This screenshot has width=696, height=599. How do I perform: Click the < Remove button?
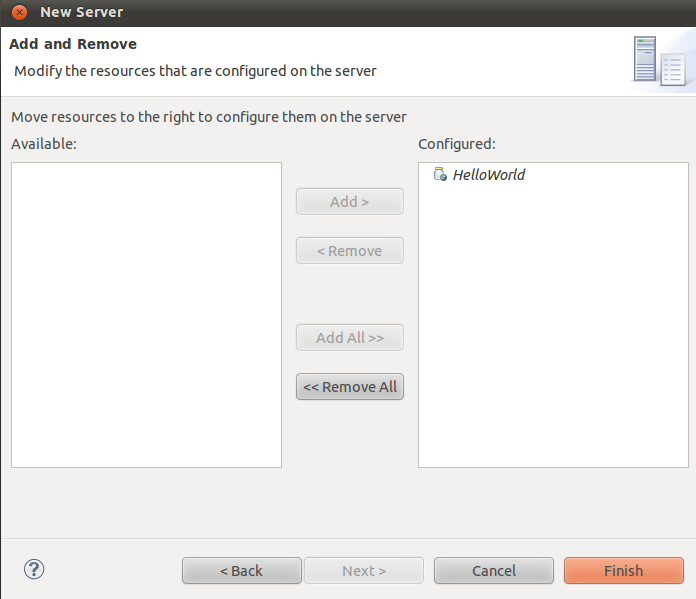[349, 251]
